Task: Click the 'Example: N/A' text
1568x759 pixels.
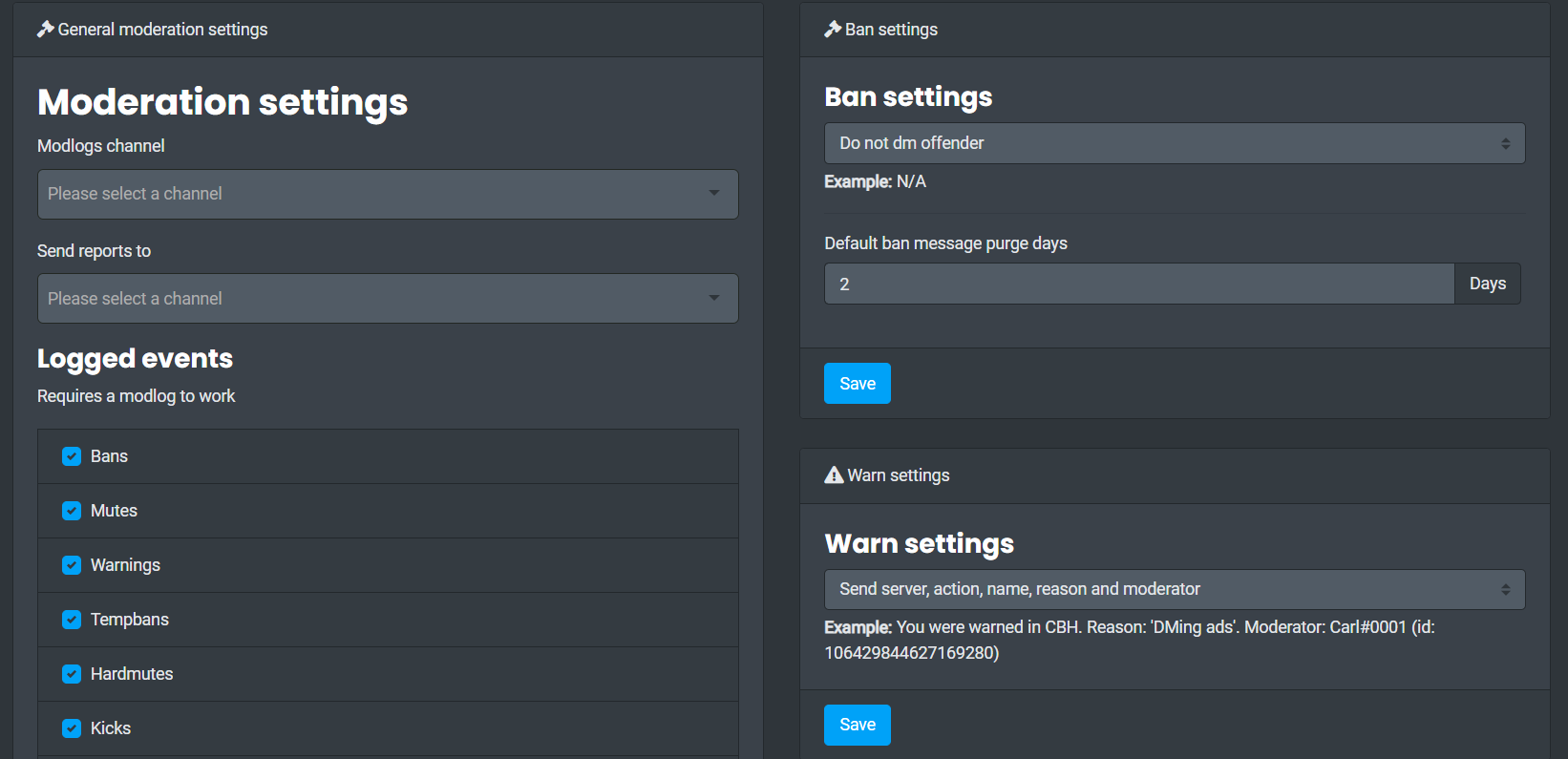Action: (x=875, y=181)
